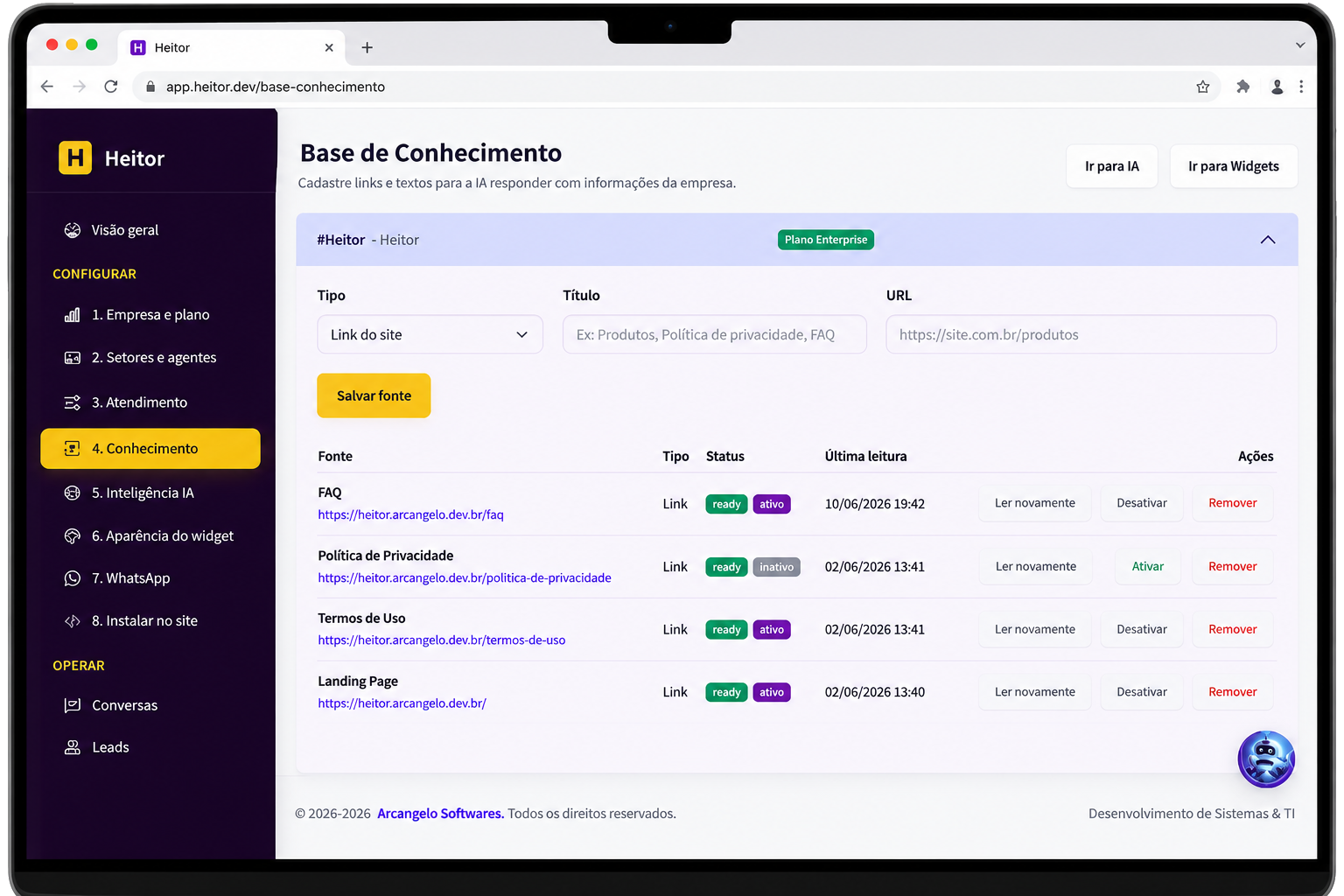
Task: Remove the Landing Page source
Action: point(1233,692)
